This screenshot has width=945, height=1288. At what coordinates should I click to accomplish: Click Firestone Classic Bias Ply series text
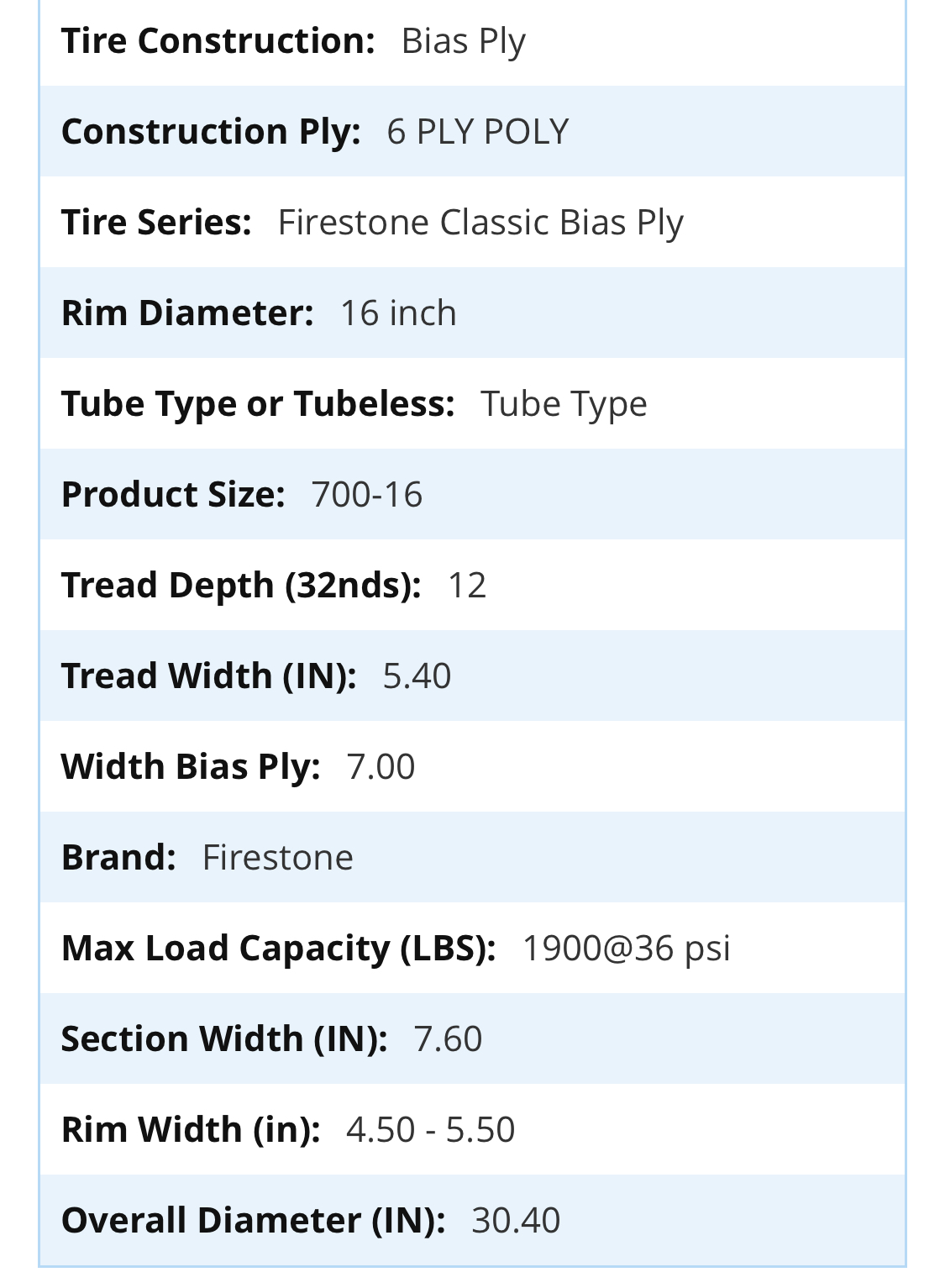pos(480,222)
